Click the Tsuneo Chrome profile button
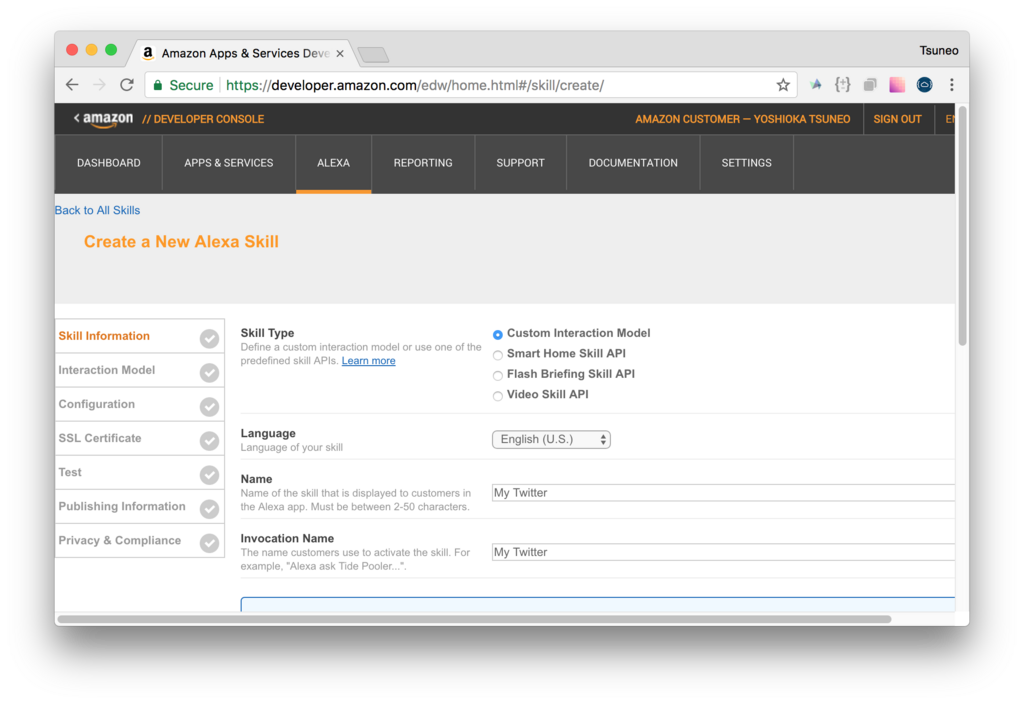 938,50
